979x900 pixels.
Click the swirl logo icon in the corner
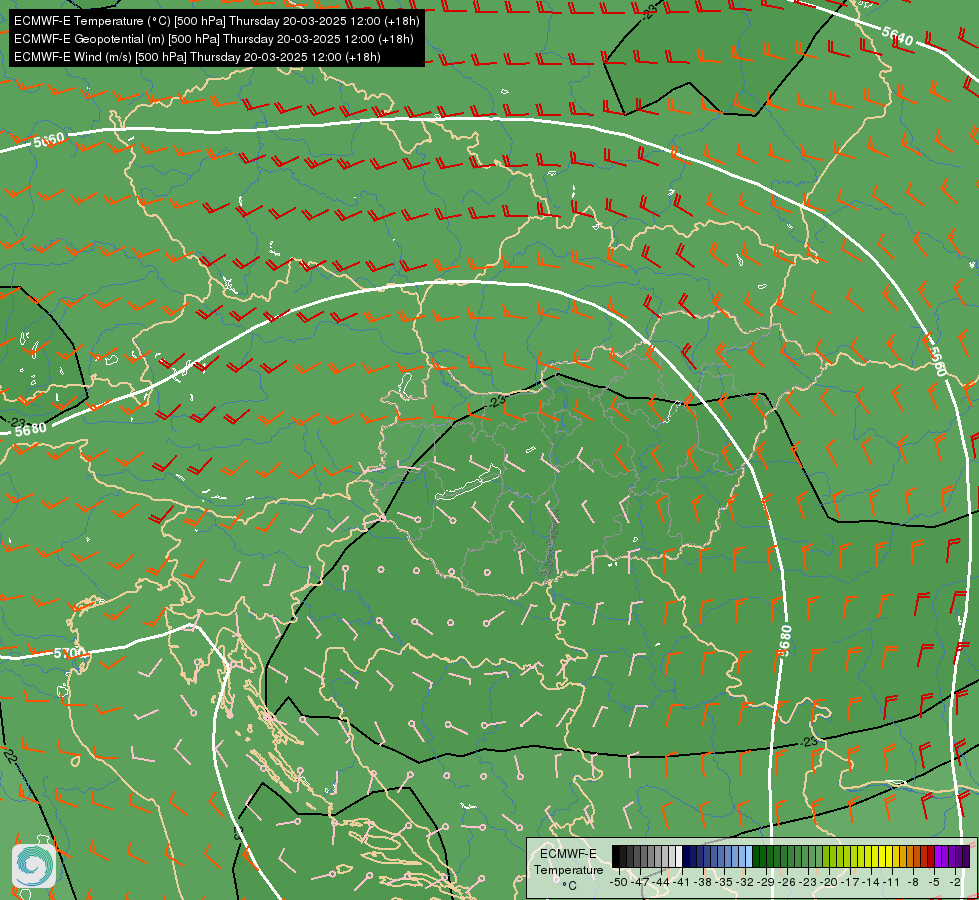tap(34, 866)
